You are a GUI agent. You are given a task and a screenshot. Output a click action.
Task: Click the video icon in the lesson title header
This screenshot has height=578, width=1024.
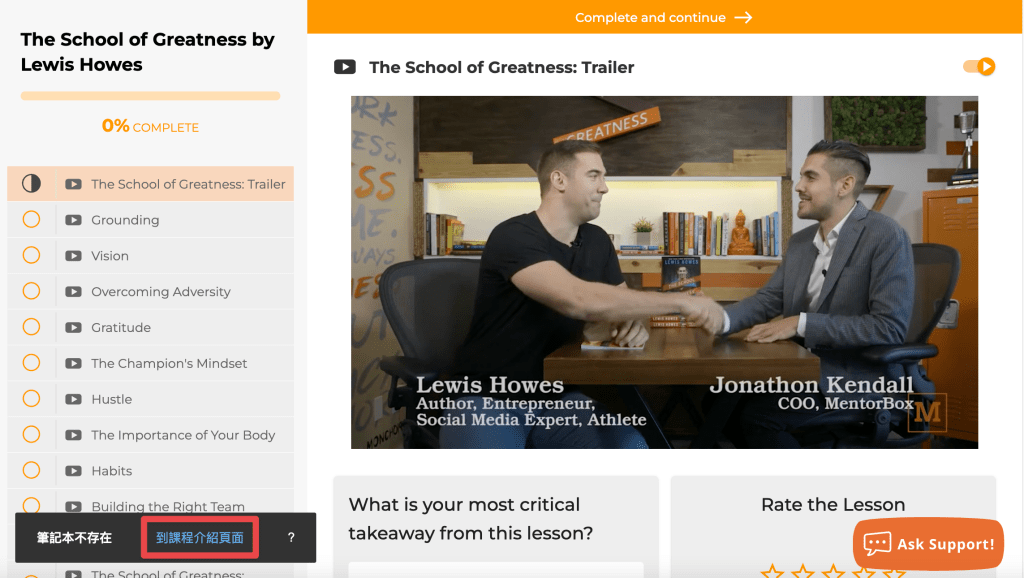[344, 67]
